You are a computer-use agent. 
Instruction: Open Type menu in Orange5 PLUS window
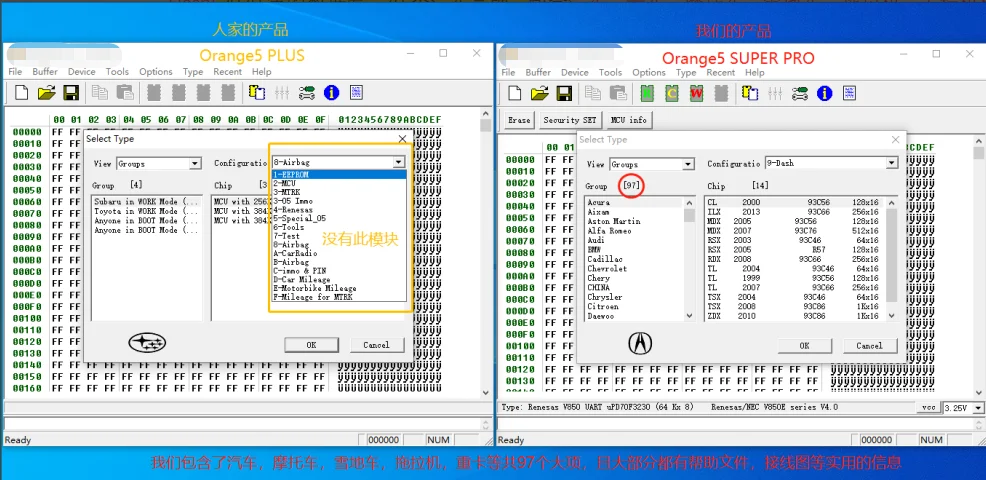tap(193, 72)
